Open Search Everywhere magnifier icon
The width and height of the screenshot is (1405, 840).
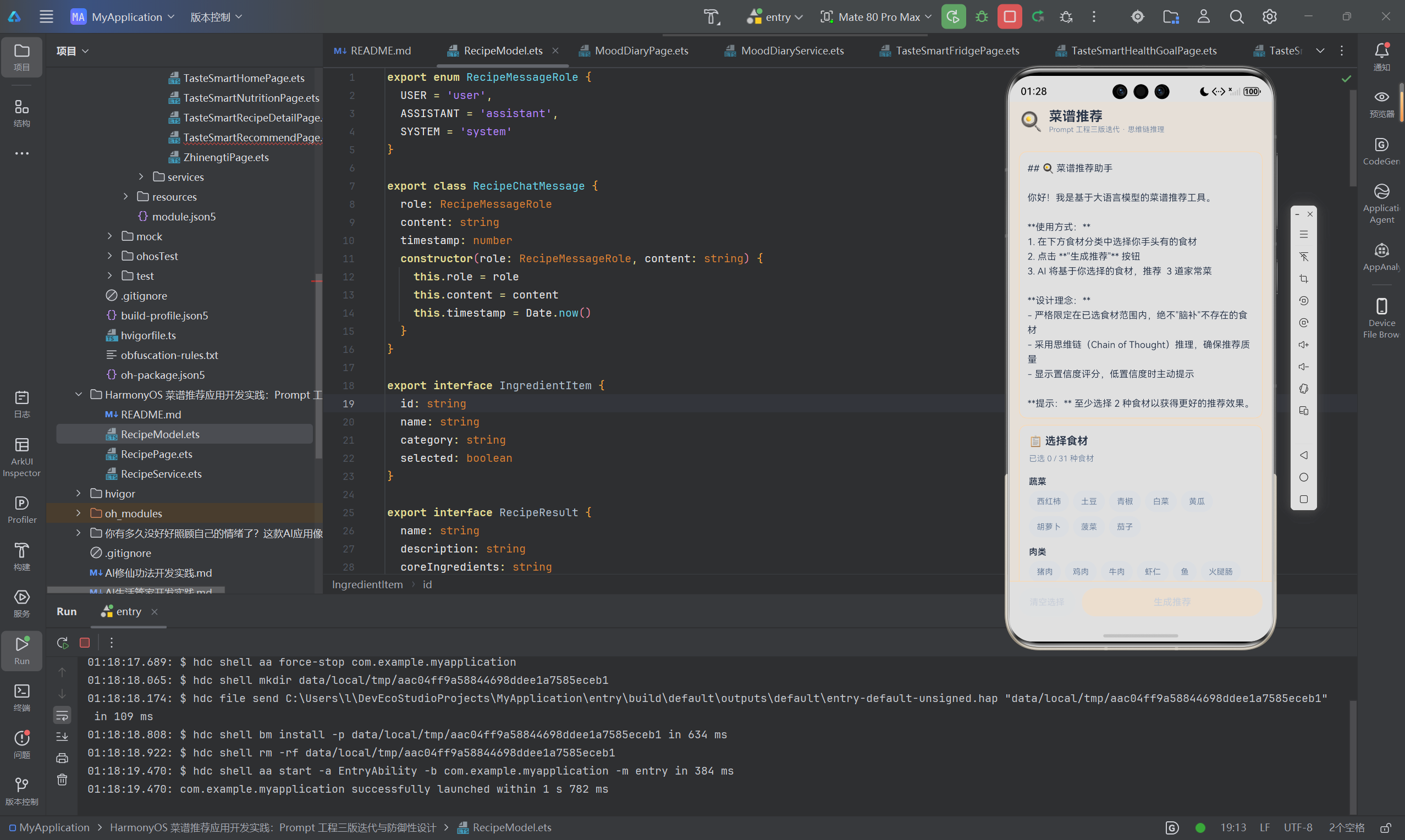click(x=1237, y=17)
